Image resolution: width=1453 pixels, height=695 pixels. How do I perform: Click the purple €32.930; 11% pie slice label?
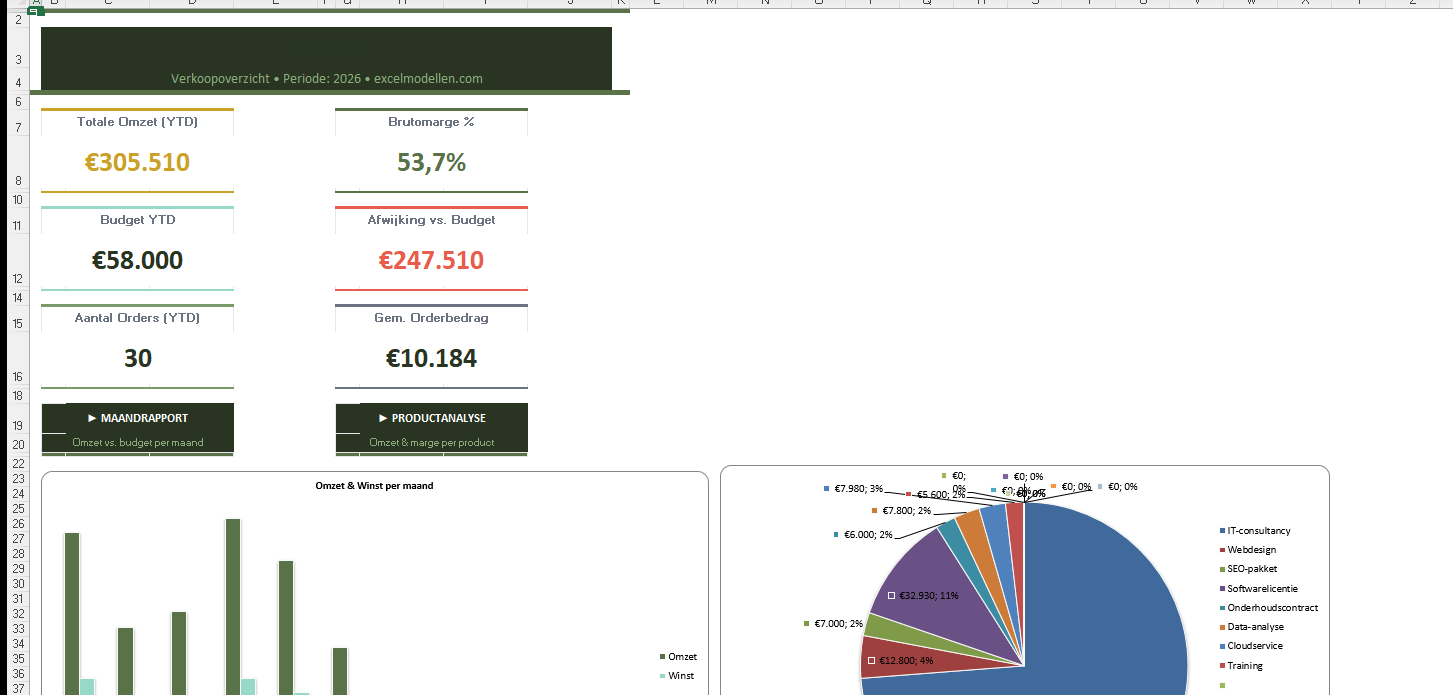[928, 596]
